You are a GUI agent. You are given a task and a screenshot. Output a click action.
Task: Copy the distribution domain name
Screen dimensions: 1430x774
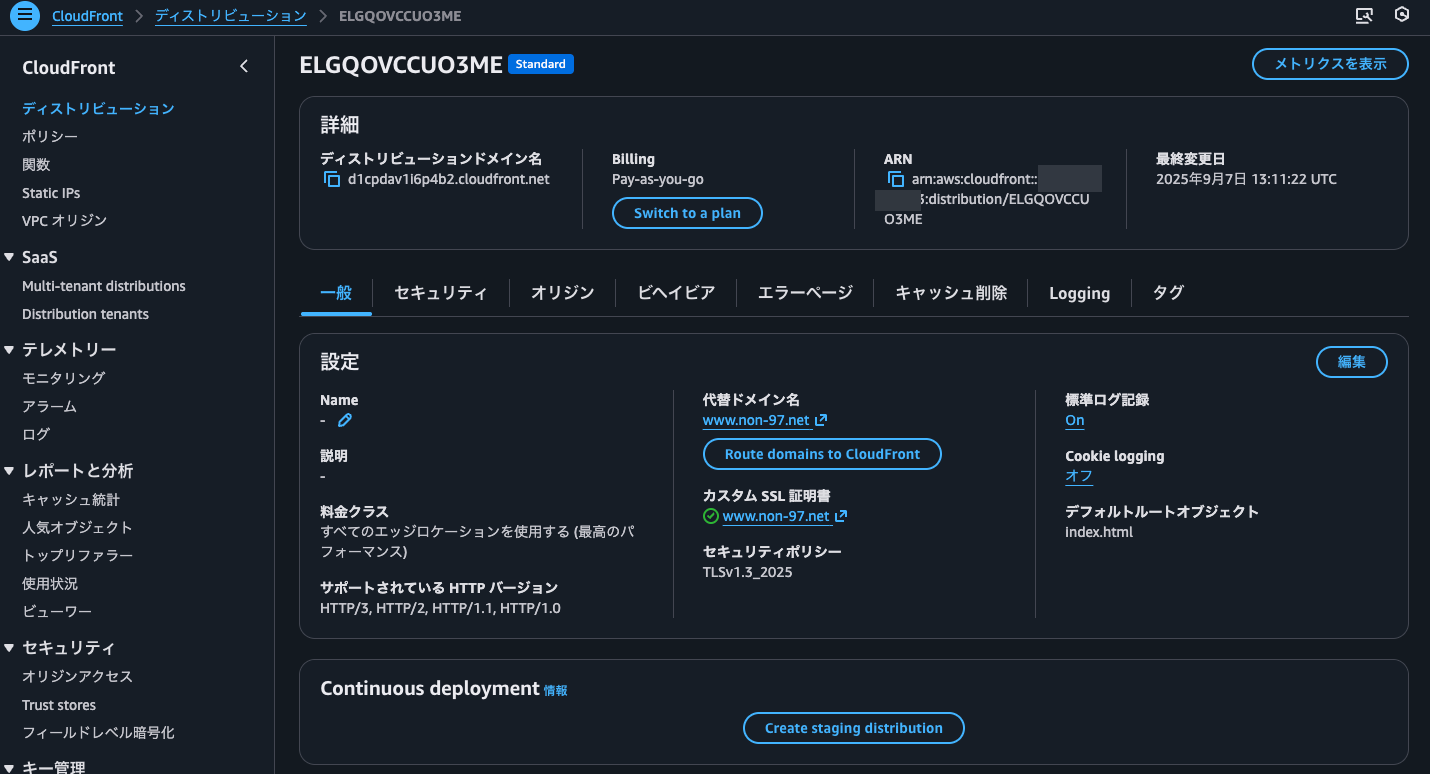[x=332, y=180]
